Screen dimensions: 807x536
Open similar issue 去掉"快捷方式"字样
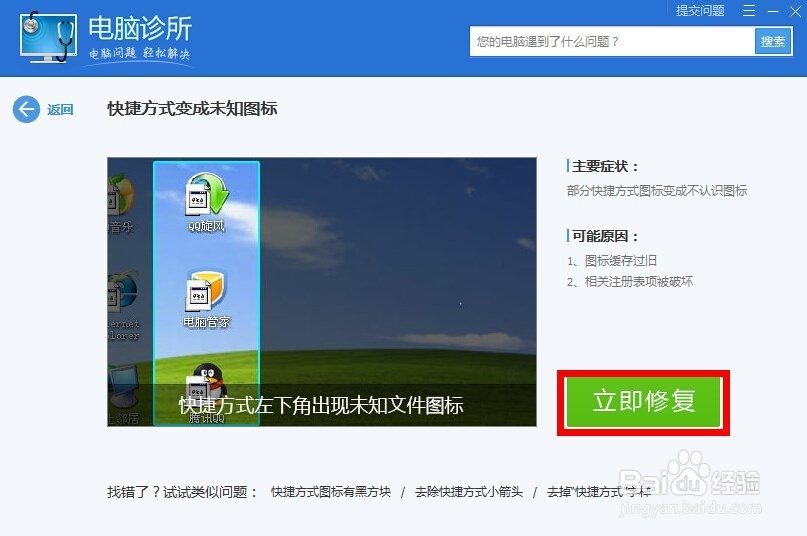click(x=599, y=492)
